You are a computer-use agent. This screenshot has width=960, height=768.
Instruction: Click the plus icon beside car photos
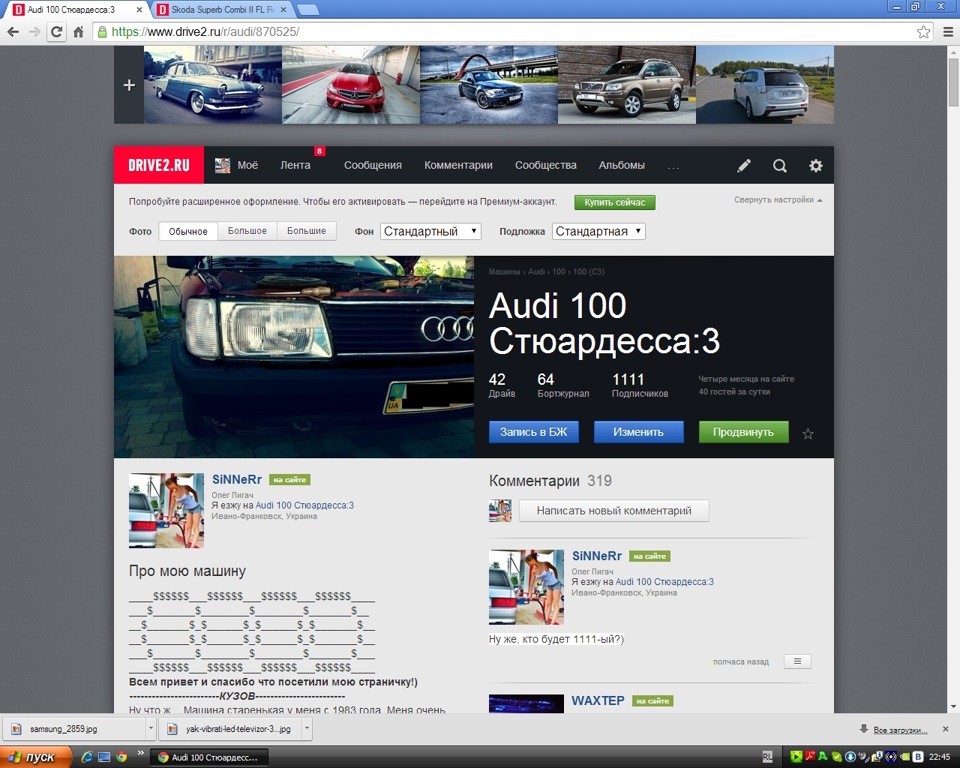(129, 85)
